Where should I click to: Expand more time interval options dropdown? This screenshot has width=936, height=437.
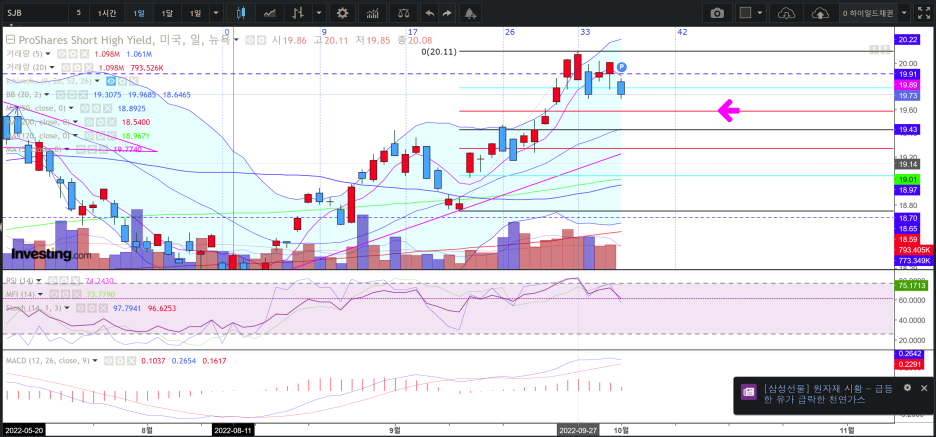pos(215,13)
